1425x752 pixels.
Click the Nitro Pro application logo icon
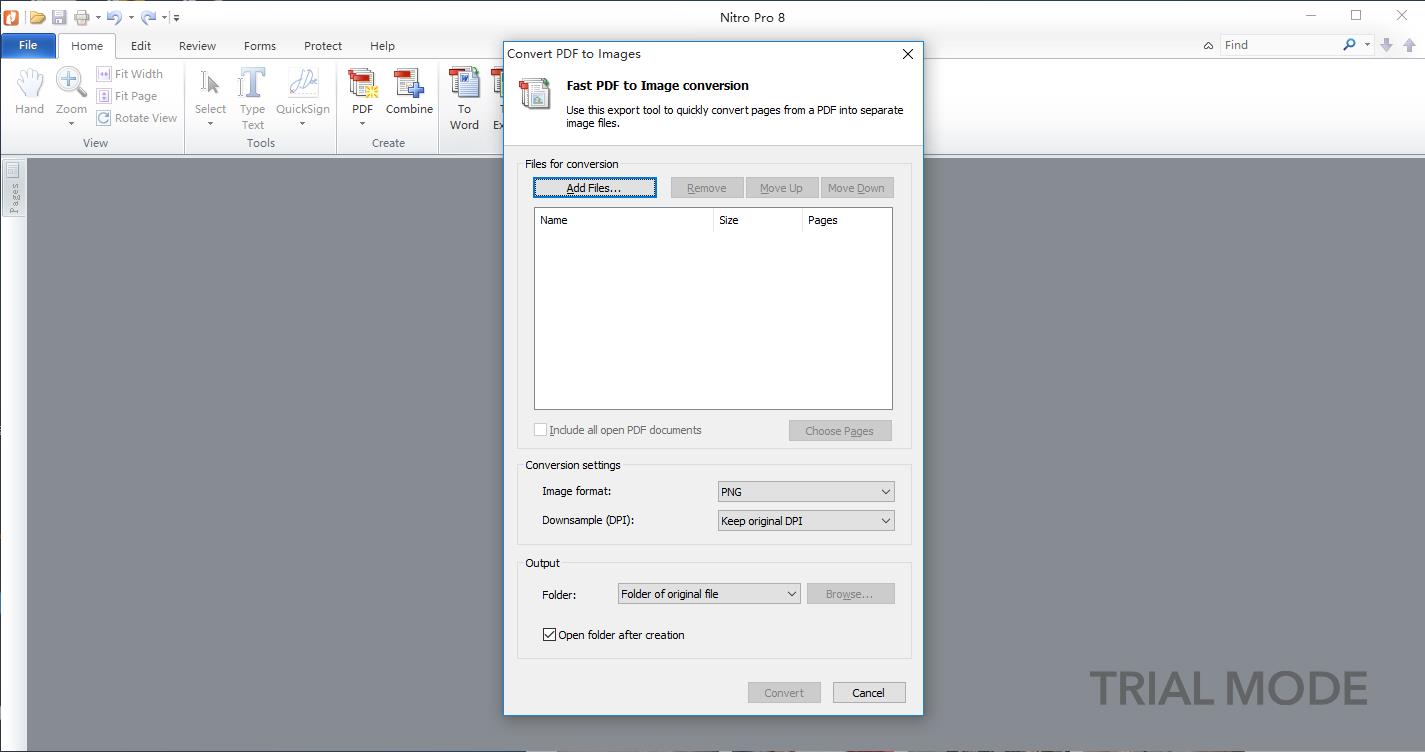tap(11, 17)
